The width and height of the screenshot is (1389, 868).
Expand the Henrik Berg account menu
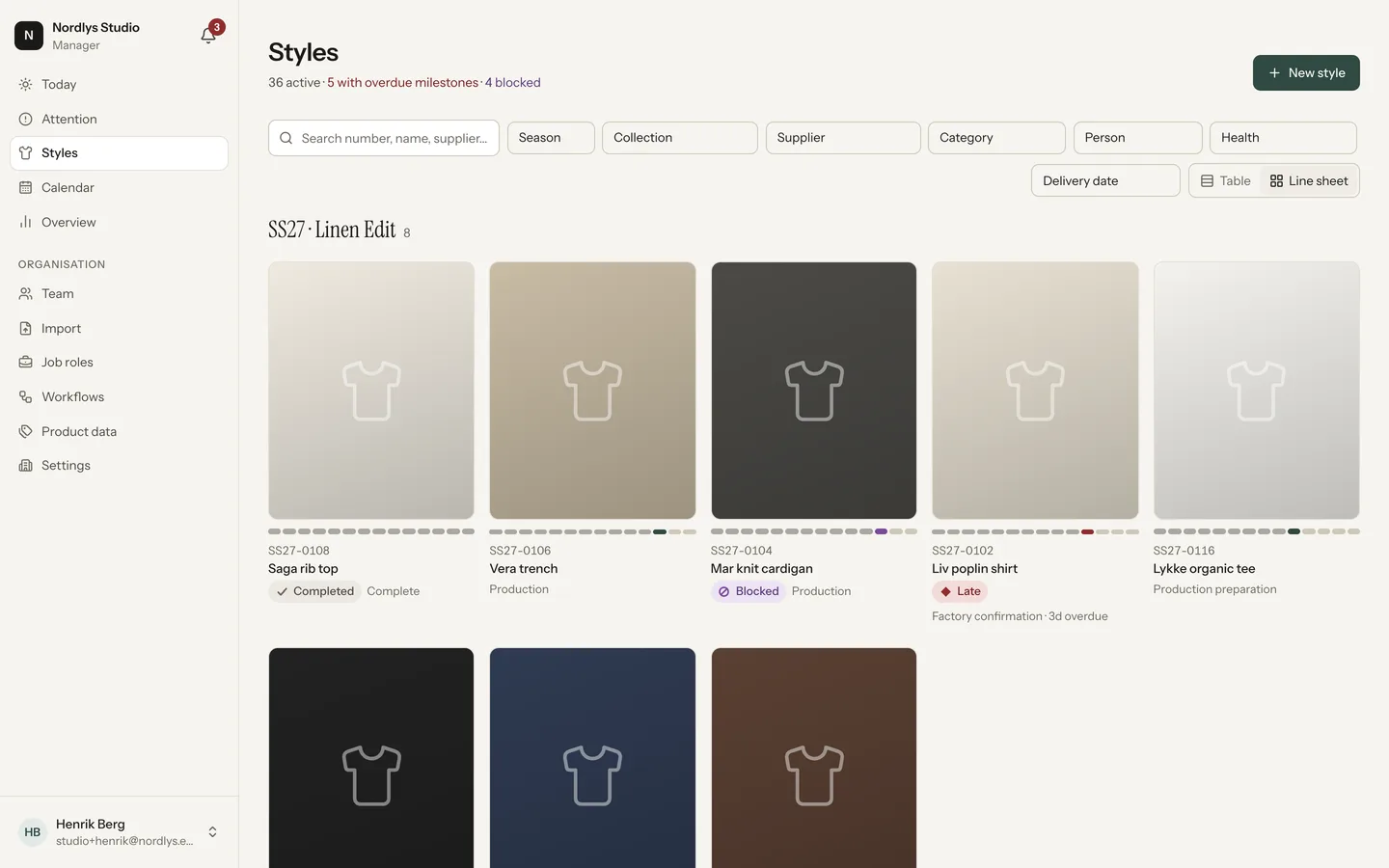point(212,832)
